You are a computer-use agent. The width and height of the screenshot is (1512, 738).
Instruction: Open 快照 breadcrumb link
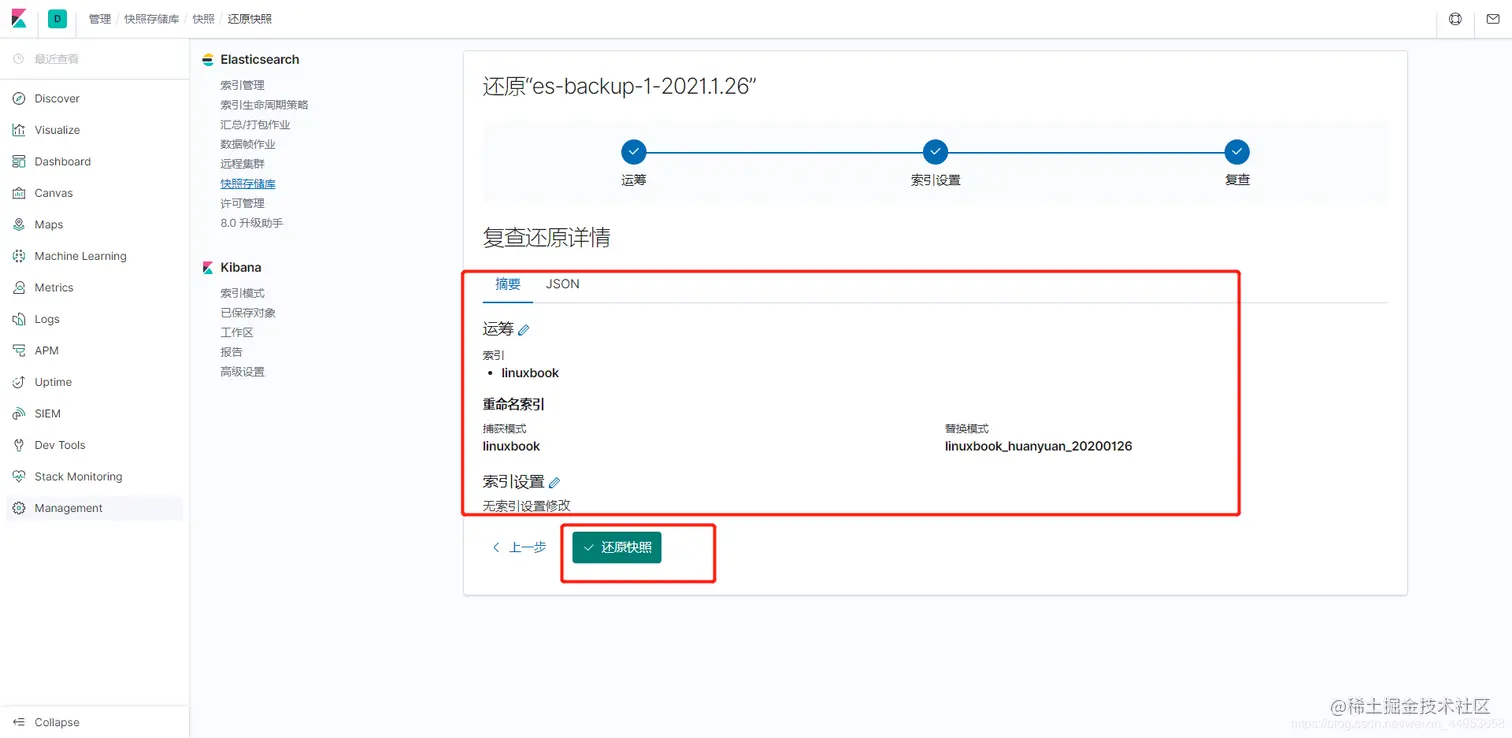point(203,19)
